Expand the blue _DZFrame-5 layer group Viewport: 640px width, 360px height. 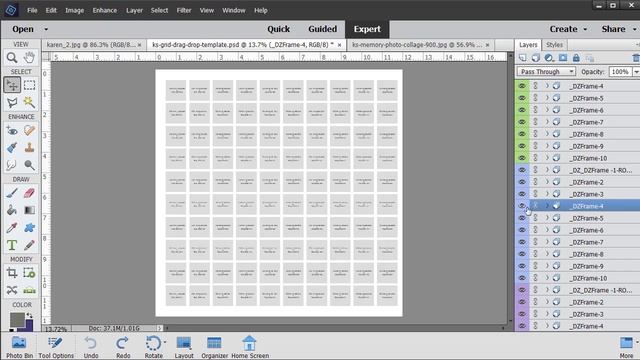[547, 218]
